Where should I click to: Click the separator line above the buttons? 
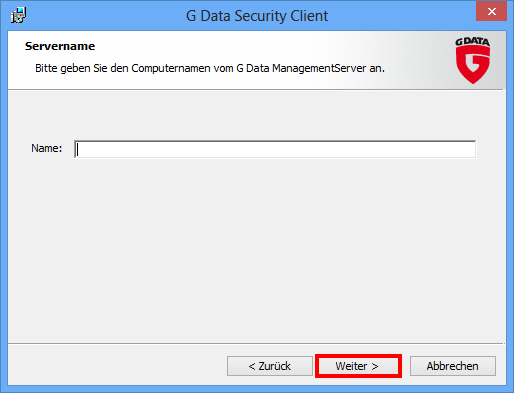257,343
